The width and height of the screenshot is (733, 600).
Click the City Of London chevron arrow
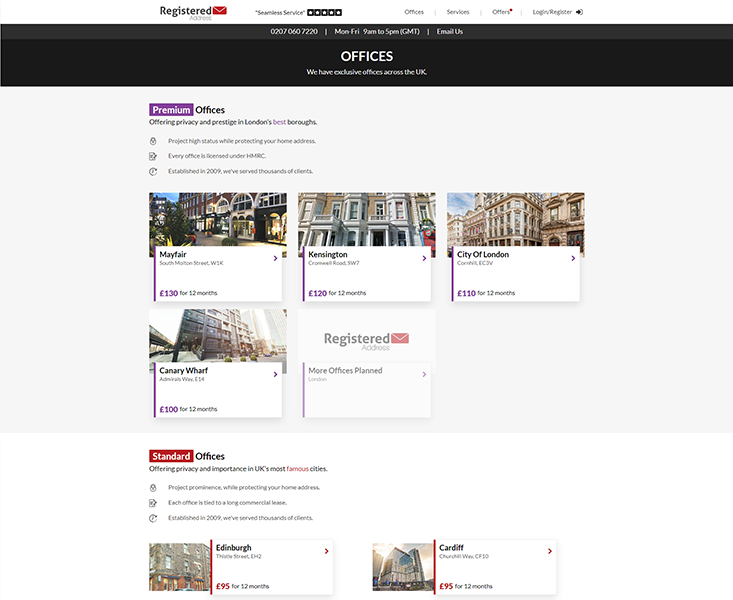click(x=573, y=258)
